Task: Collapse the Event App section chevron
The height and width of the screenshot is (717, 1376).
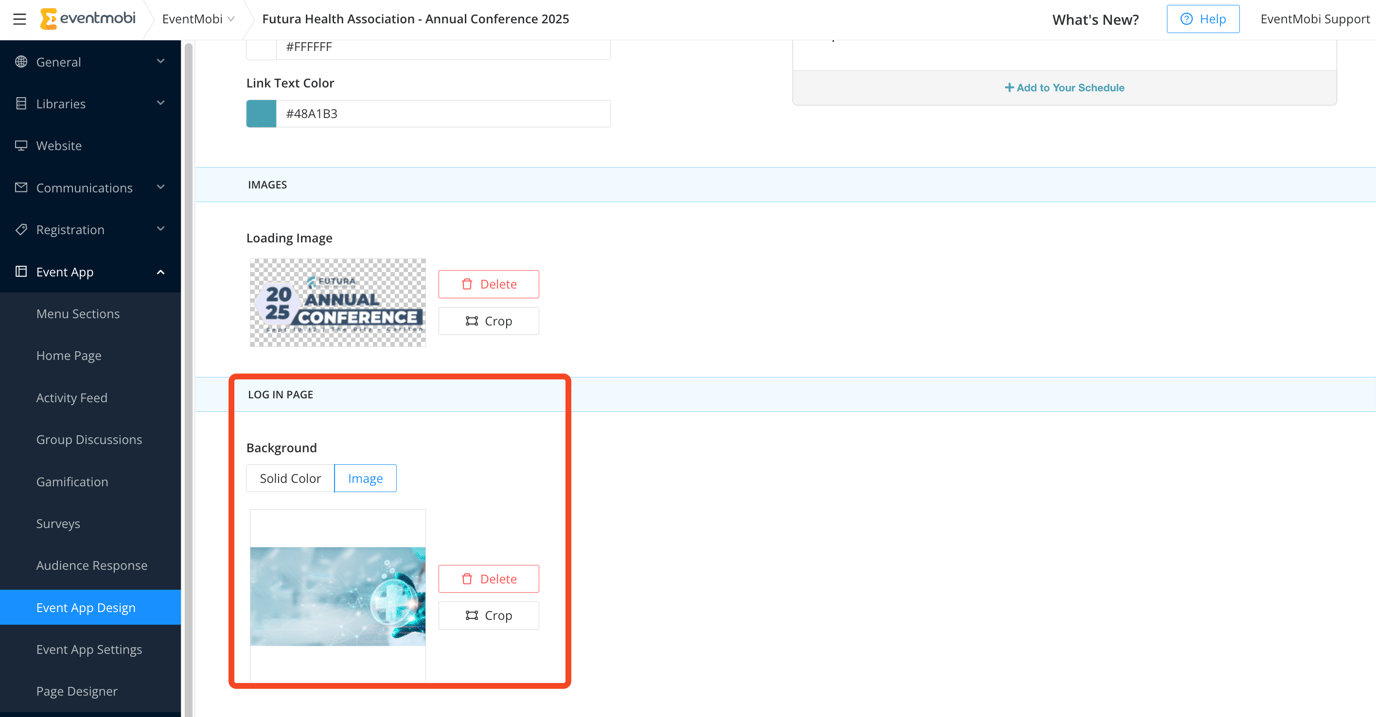Action: pos(161,272)
